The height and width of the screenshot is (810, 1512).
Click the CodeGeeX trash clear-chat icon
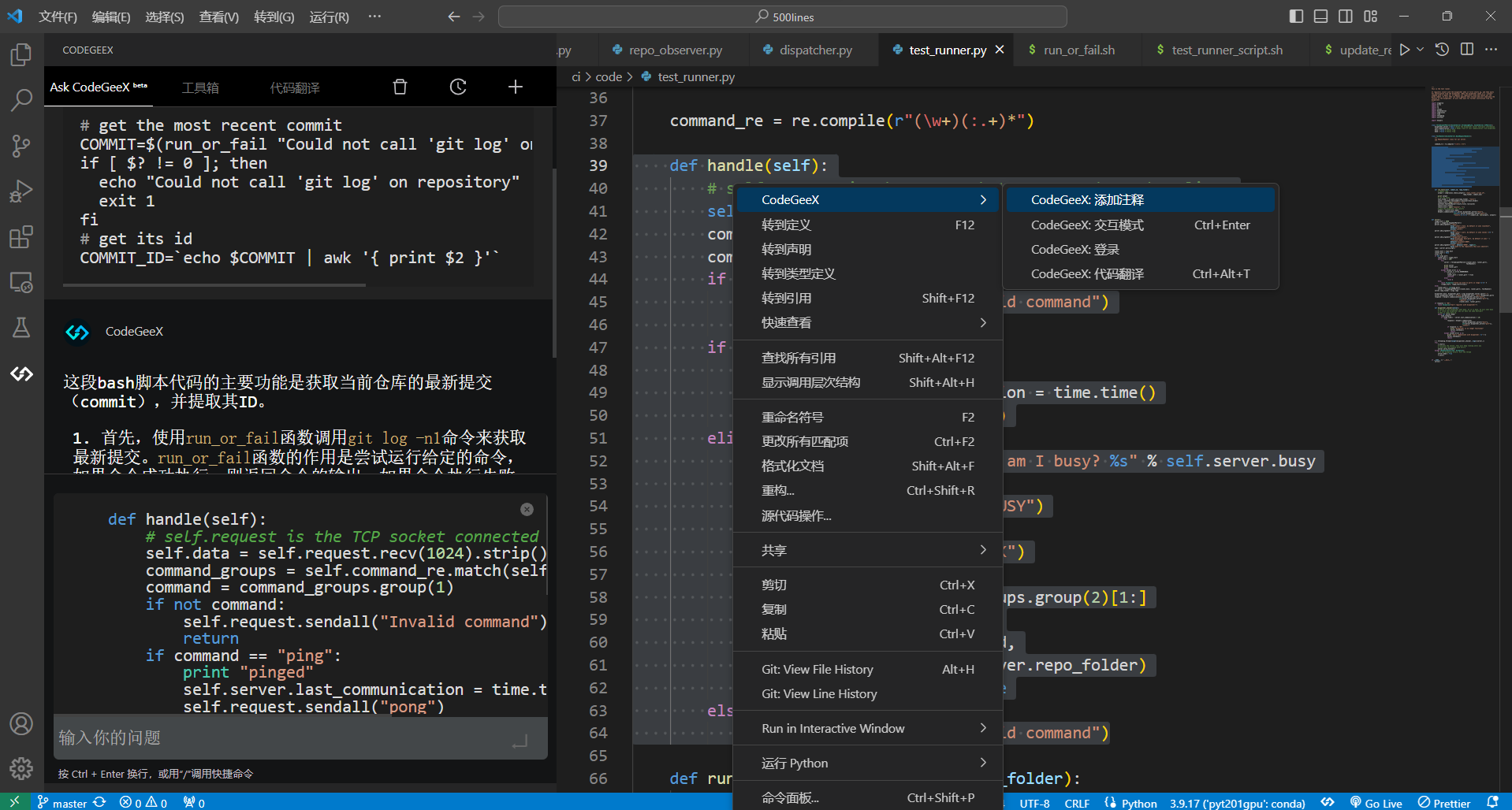[400, 87]
